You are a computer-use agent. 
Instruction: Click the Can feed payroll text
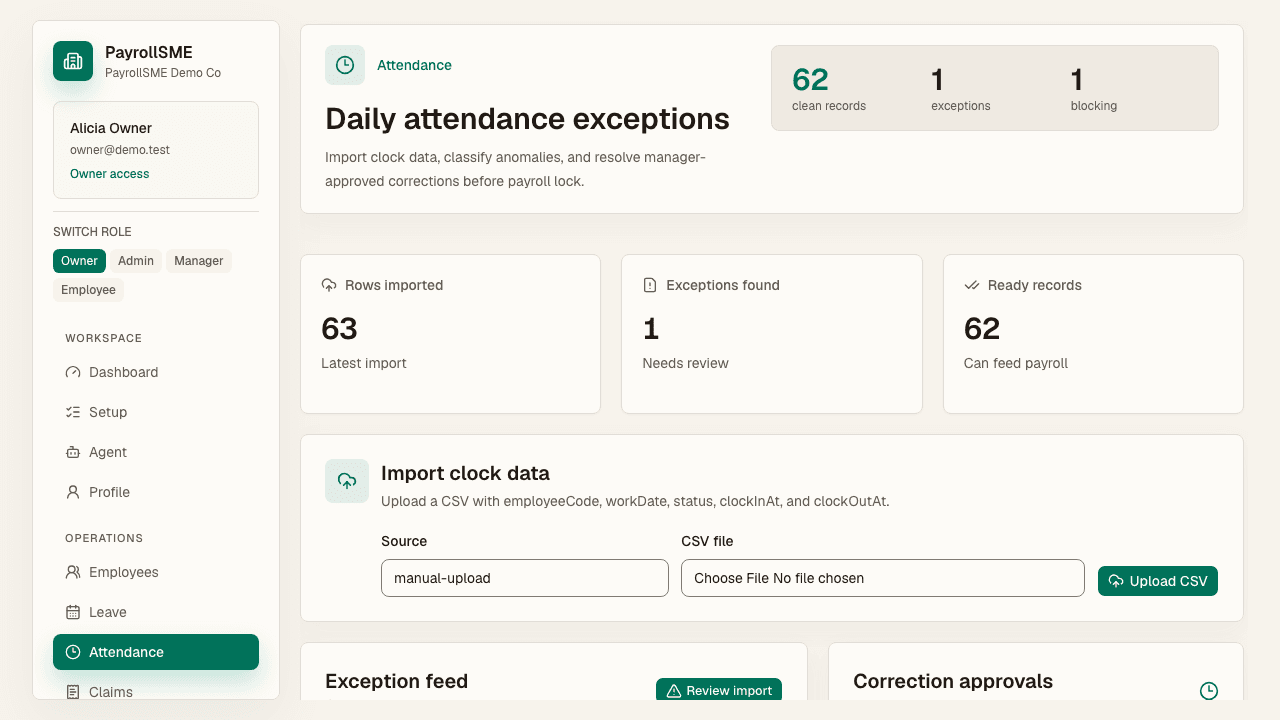pyautogui.click(x=1016, y=363)
